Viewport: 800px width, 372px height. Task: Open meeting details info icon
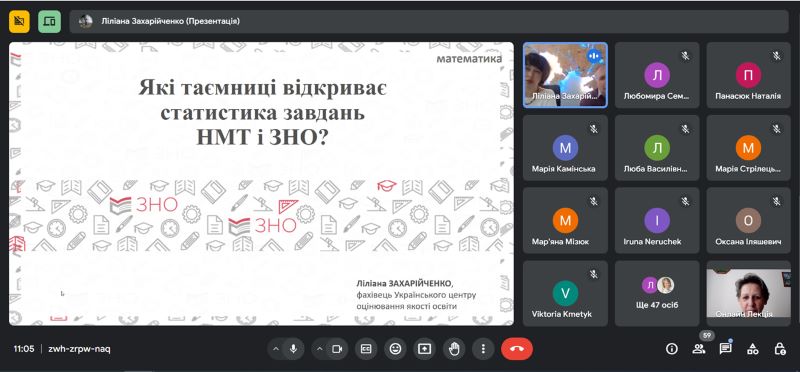(672, 349)
